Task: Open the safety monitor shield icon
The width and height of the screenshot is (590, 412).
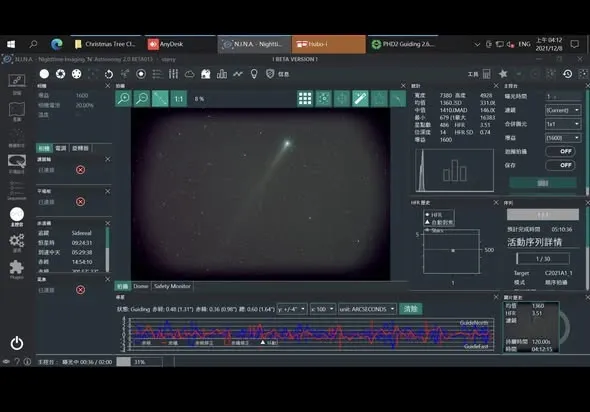Action: 269,74
